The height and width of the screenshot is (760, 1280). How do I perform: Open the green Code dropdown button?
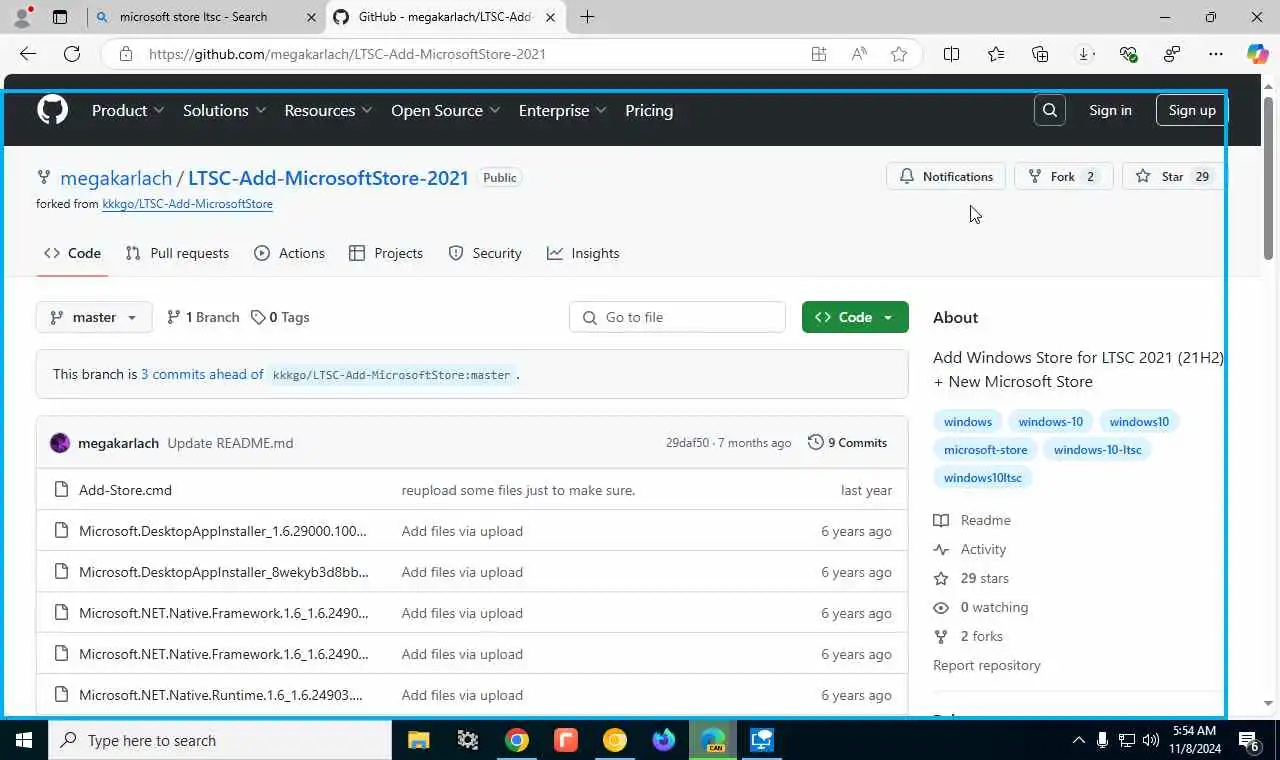point(855,317)
